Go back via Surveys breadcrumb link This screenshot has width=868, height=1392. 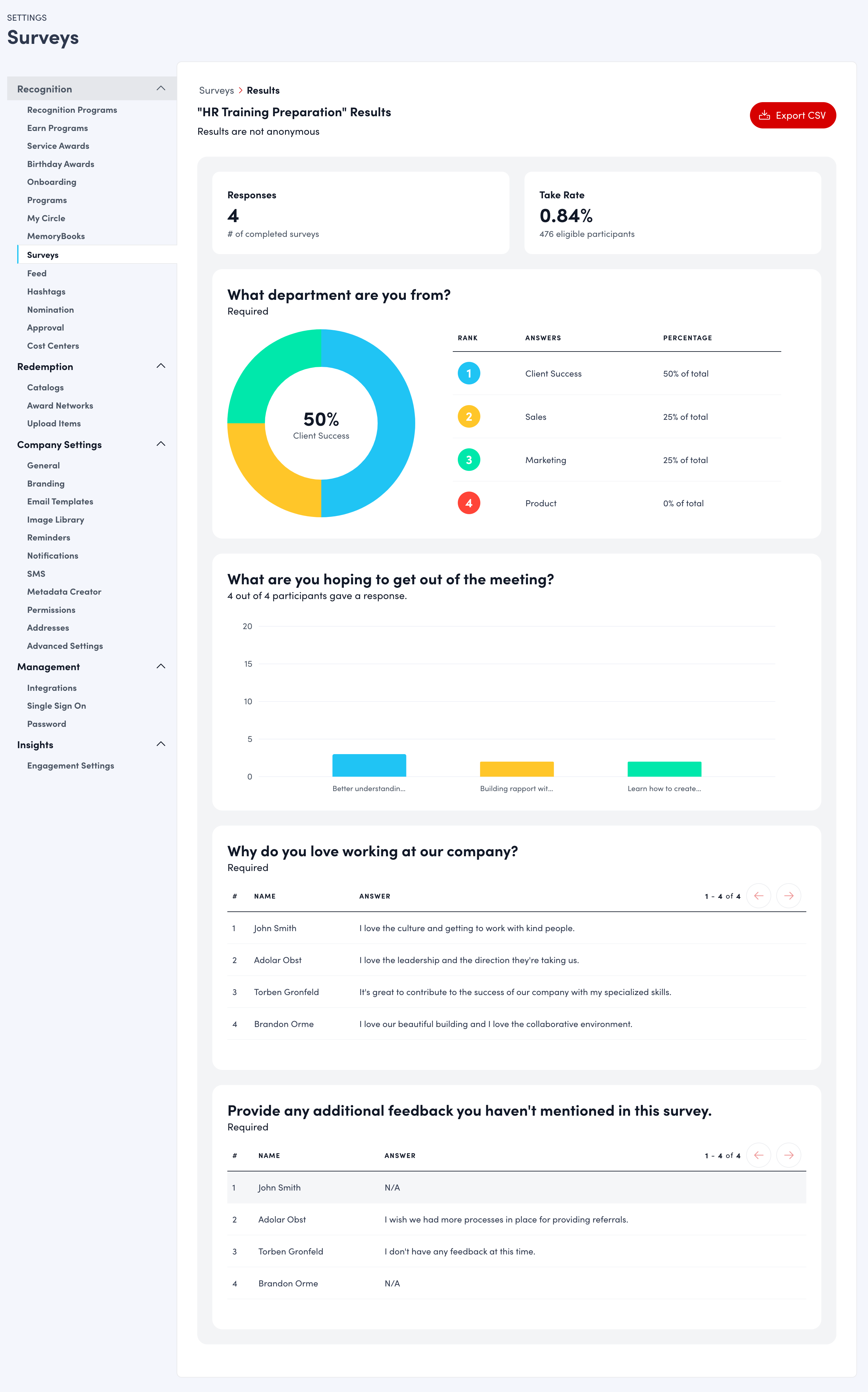click(216, 91)
